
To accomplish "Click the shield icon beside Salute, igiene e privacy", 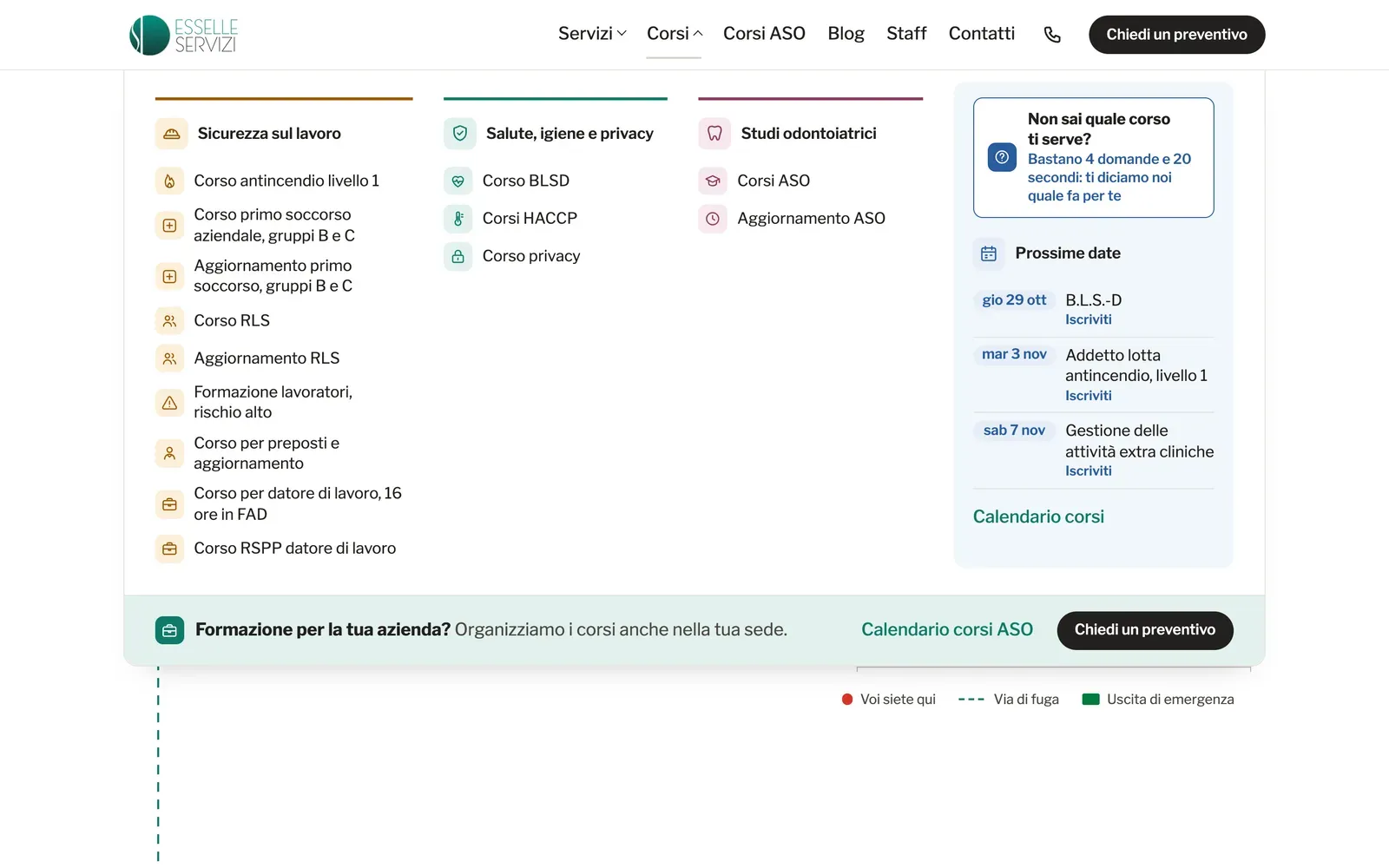I will [460, 134].
